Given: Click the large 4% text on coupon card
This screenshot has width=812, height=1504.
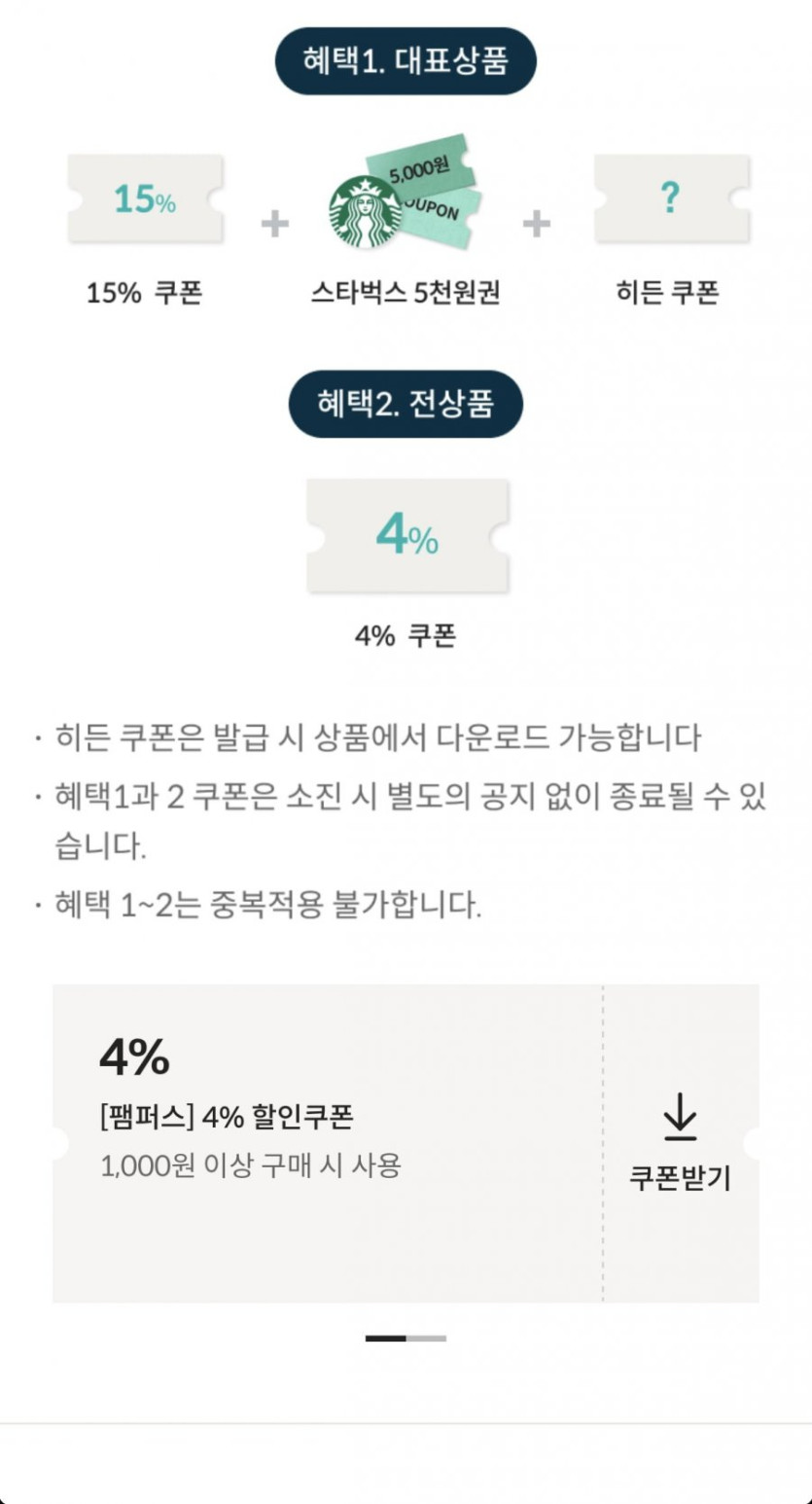Looking at the screenshot, I should point(134,1057).
